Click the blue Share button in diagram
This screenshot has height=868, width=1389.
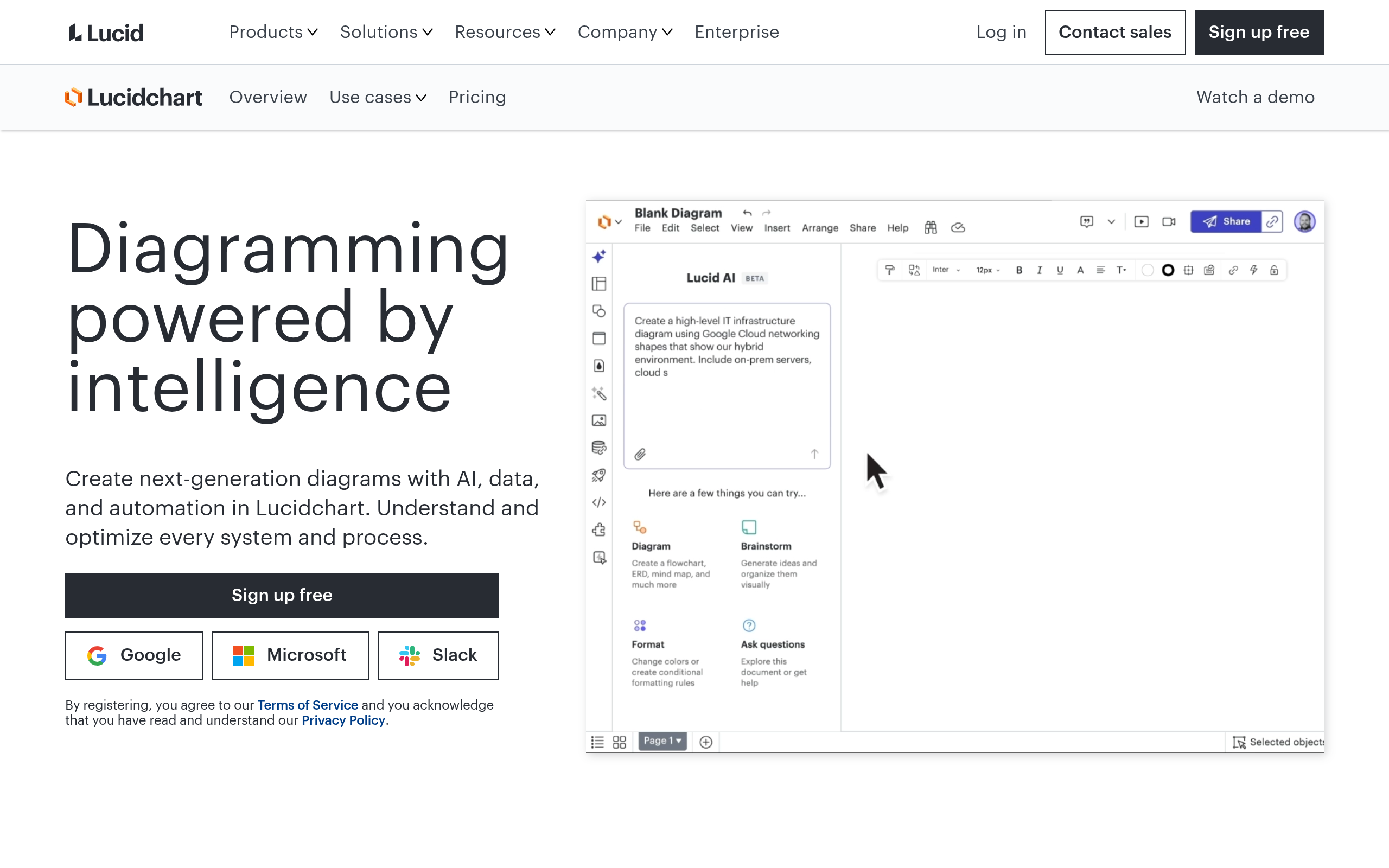click(x=1226, y=221)
